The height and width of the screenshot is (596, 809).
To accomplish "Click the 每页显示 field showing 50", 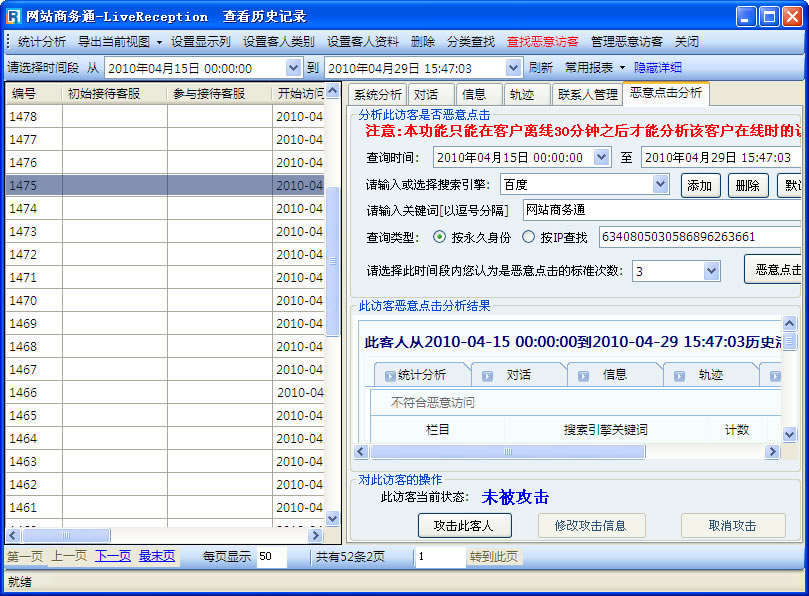I will pyautogui.click(x=271, y=556).
